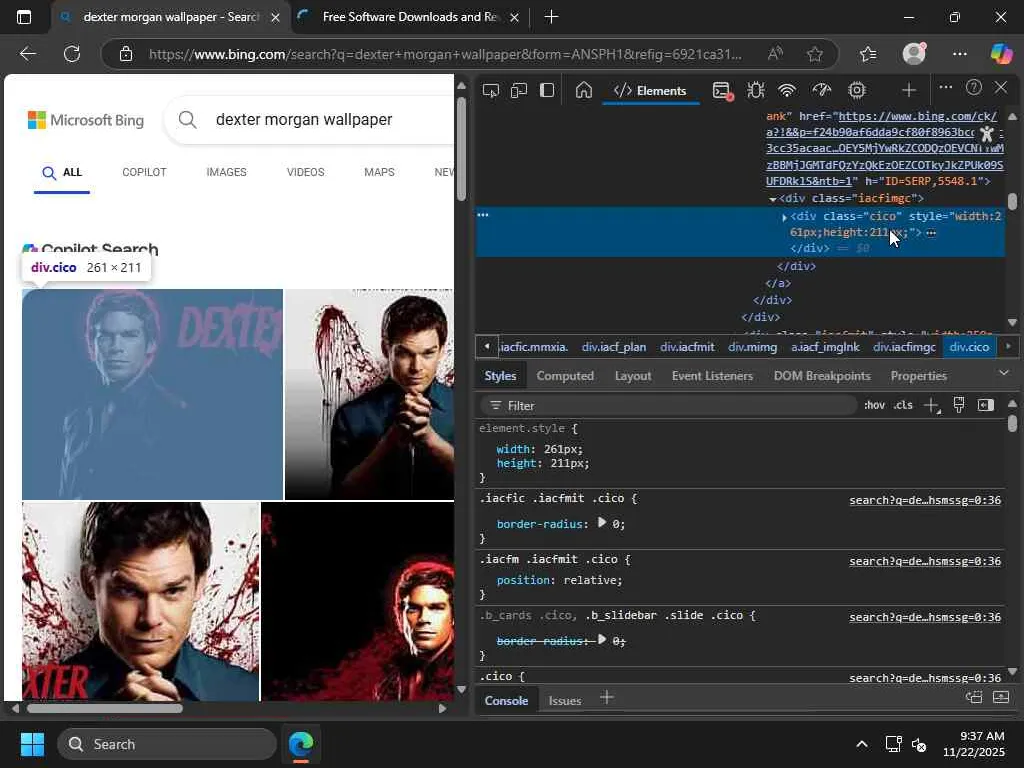The height and width of the screenshot is (768, 1024).
Task: Toggle the .cls class editor
Action: (903, 405)
